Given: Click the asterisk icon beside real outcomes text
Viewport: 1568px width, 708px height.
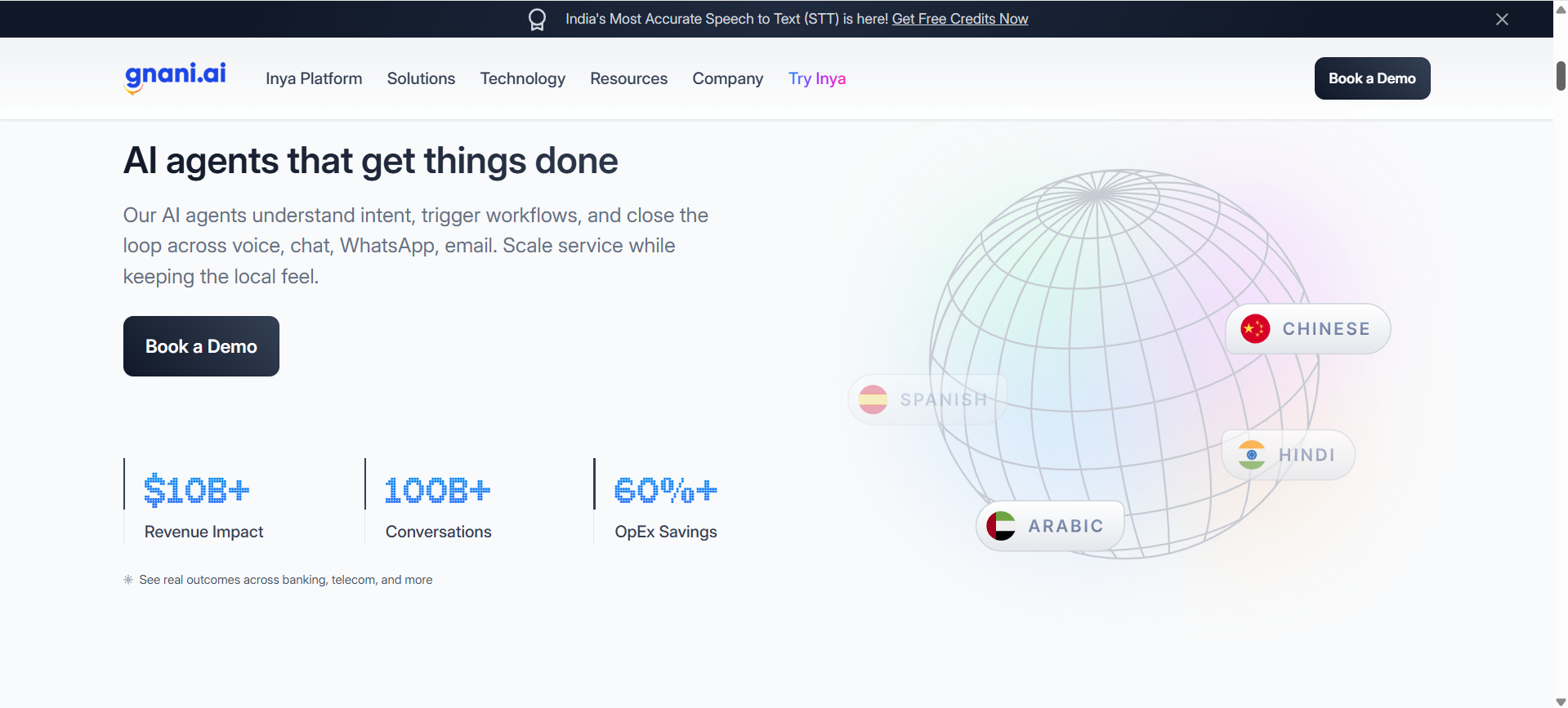Looking at the screenshot, I should (x=128, y=580).
